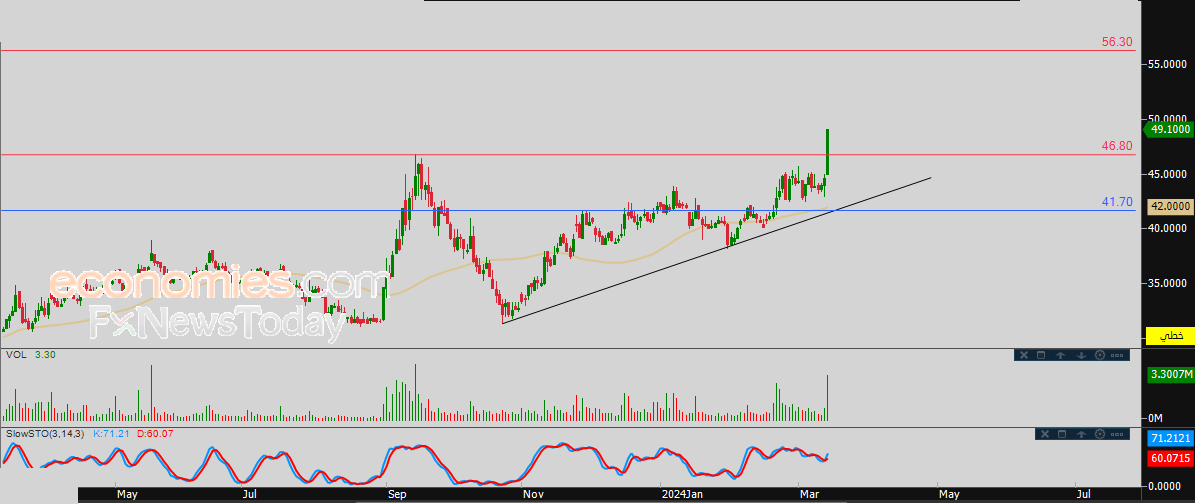1195x504 pixels.
Task: Click the red 60.0715 stochastic D tag
Action: point(1170,458)
